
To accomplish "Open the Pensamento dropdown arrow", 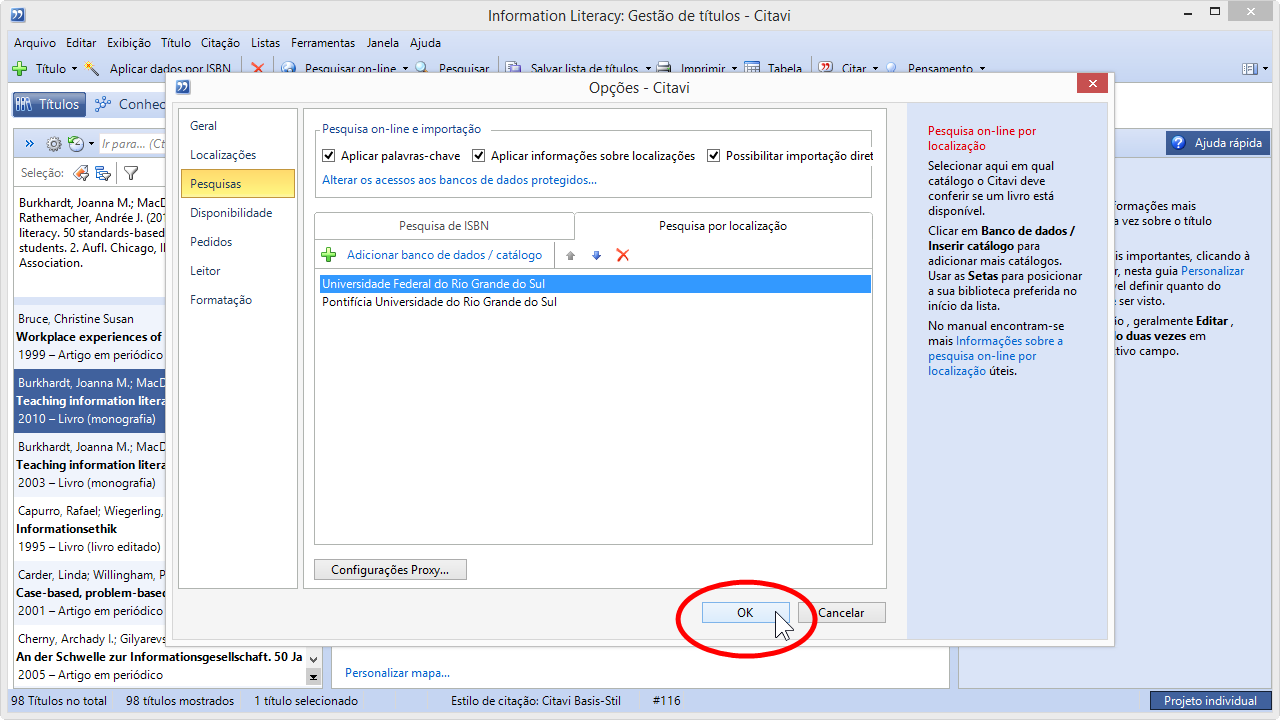I will tap(982, 69).
